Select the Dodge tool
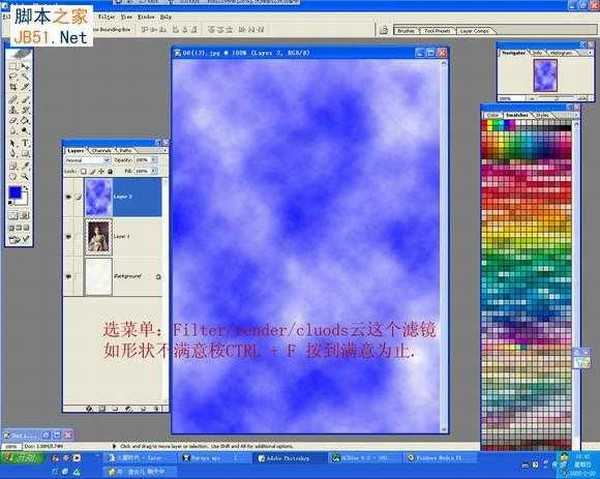The image size is (600, 479). (x=25, y=131)
